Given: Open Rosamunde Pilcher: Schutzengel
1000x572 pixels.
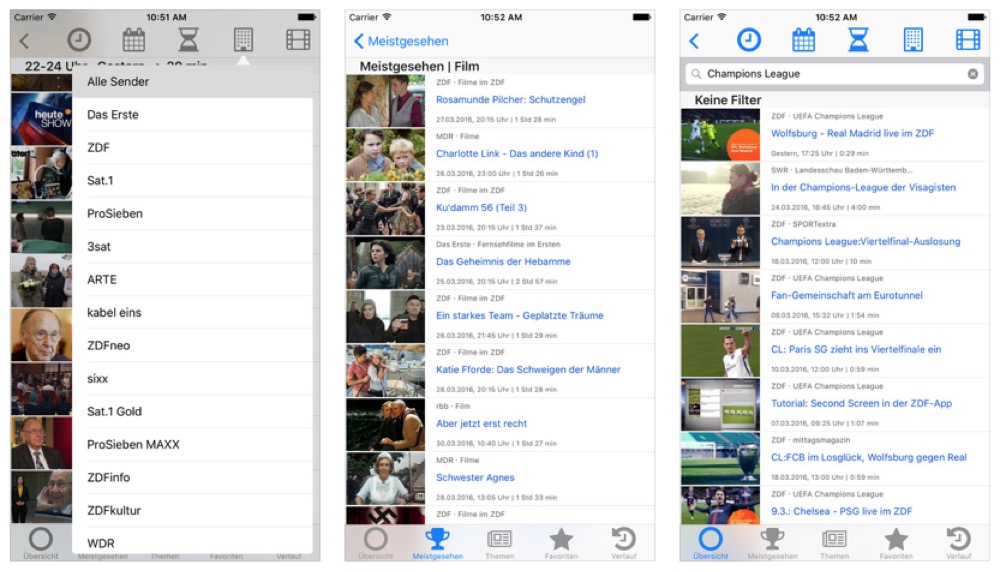Looking at the screenshot, I should click(x=510, y=100).
